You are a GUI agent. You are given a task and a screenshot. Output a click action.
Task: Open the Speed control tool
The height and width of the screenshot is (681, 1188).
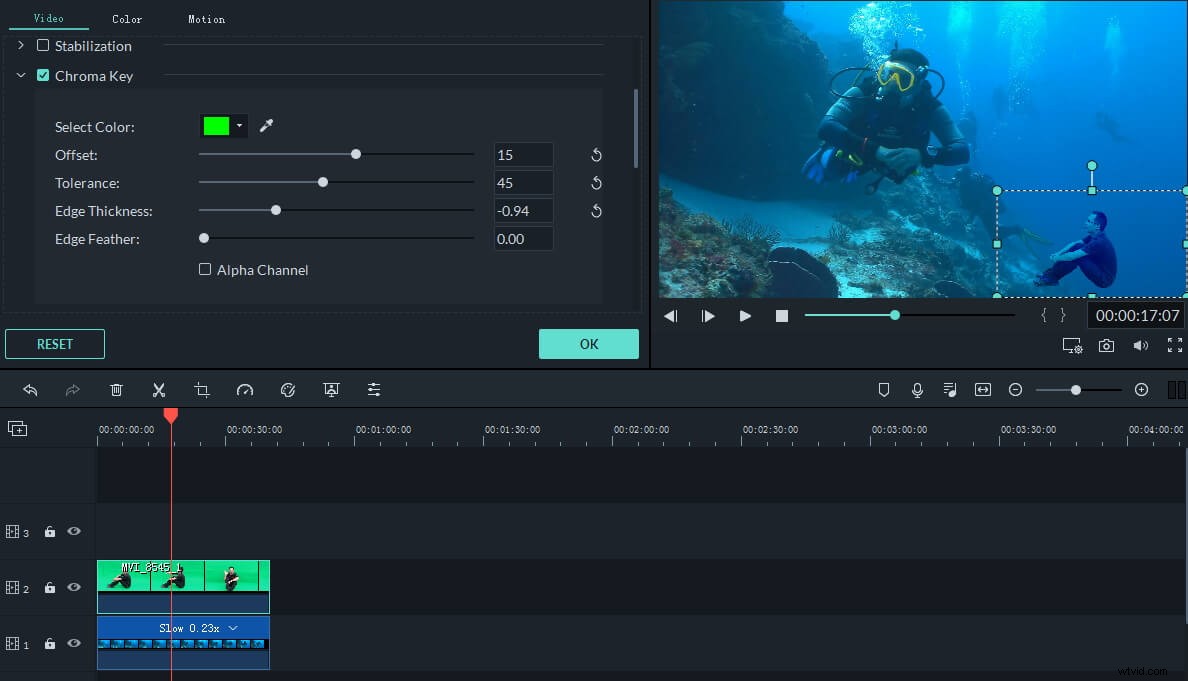[x=244, y=389]
